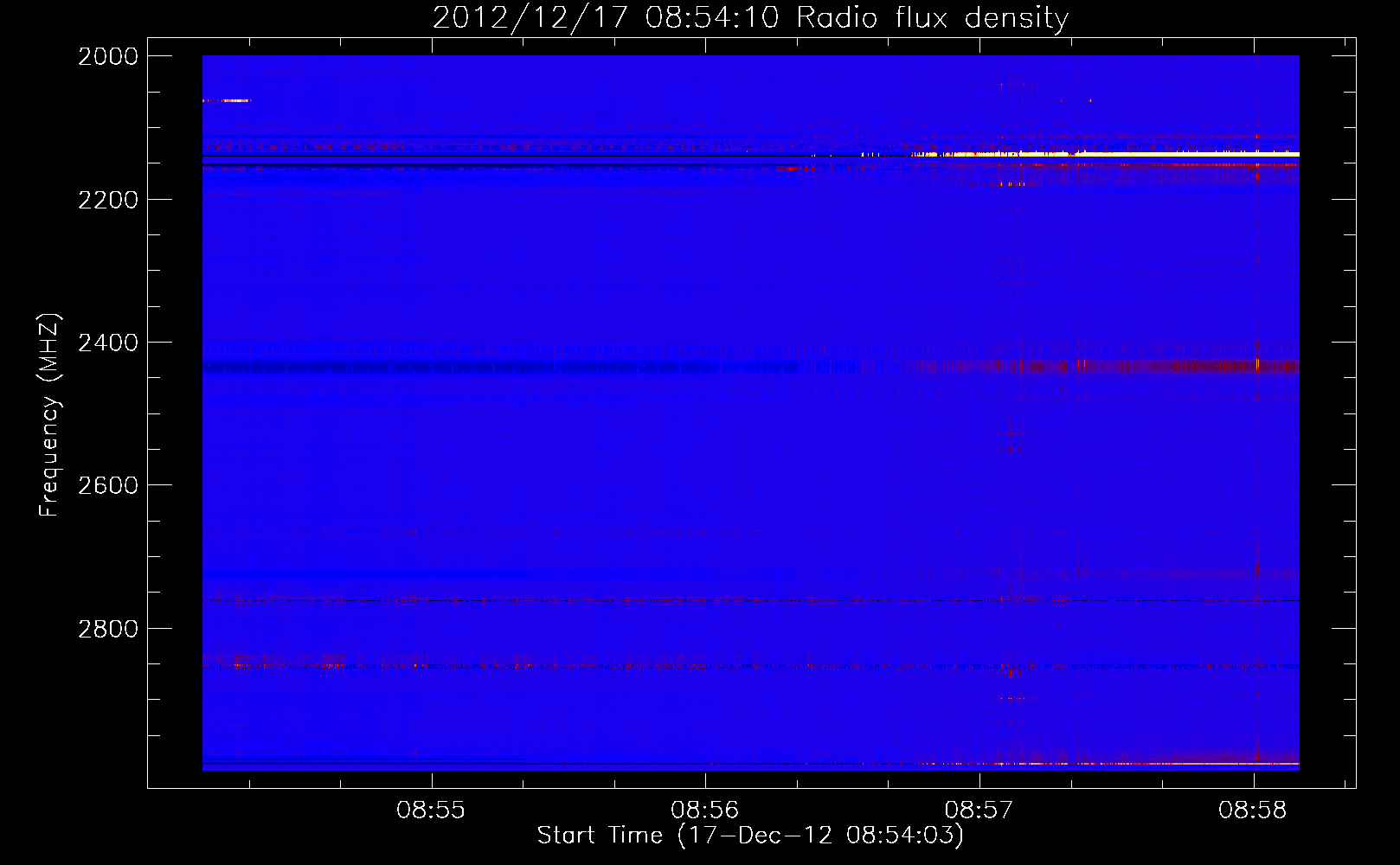Viewport: 1400px width, 865px height.
Task: Click the time label "08:58"
Action: click(x=1253, y=811)
